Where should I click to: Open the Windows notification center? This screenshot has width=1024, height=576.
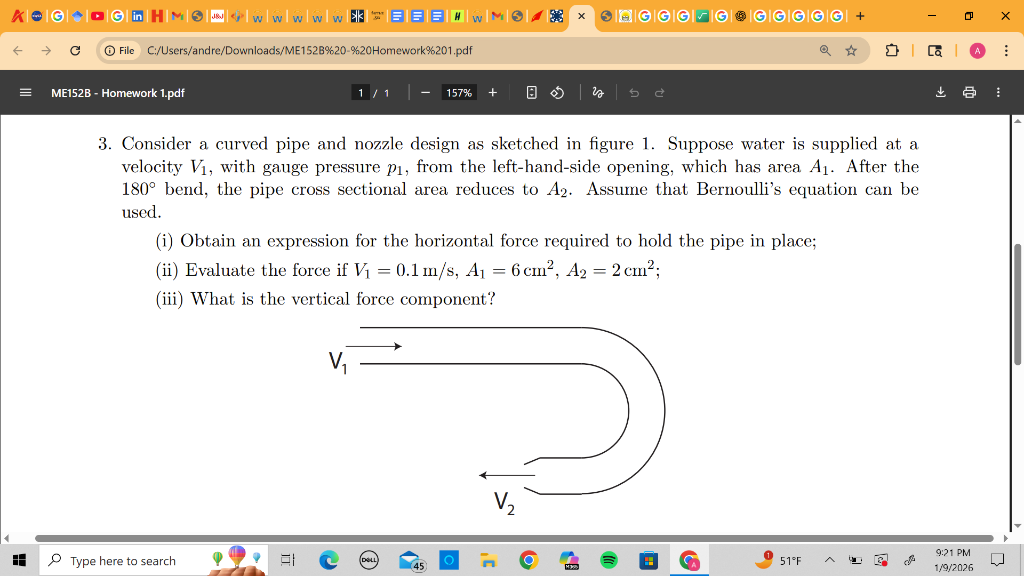[997, 560]
